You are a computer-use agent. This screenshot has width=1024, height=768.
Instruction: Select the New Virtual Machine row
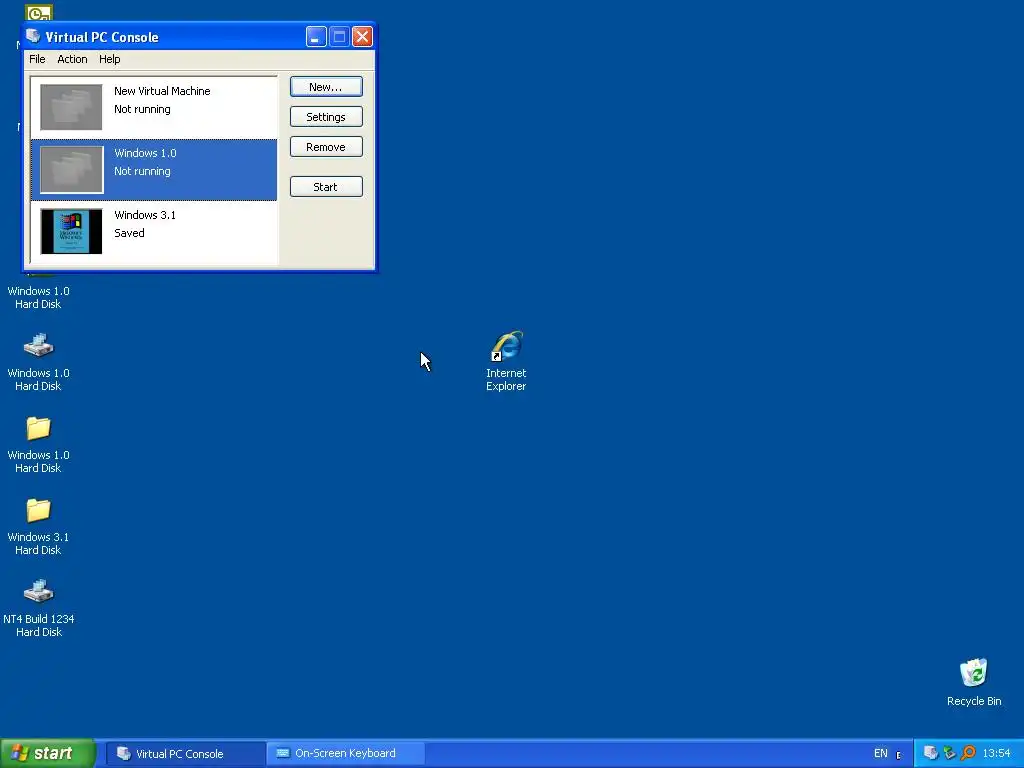(x=154, y=107)
